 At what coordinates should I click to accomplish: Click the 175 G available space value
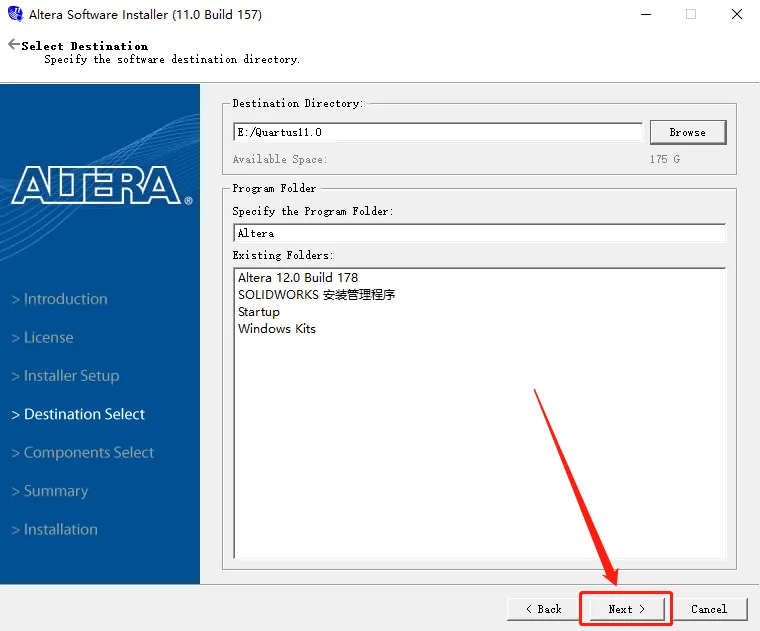665,159
